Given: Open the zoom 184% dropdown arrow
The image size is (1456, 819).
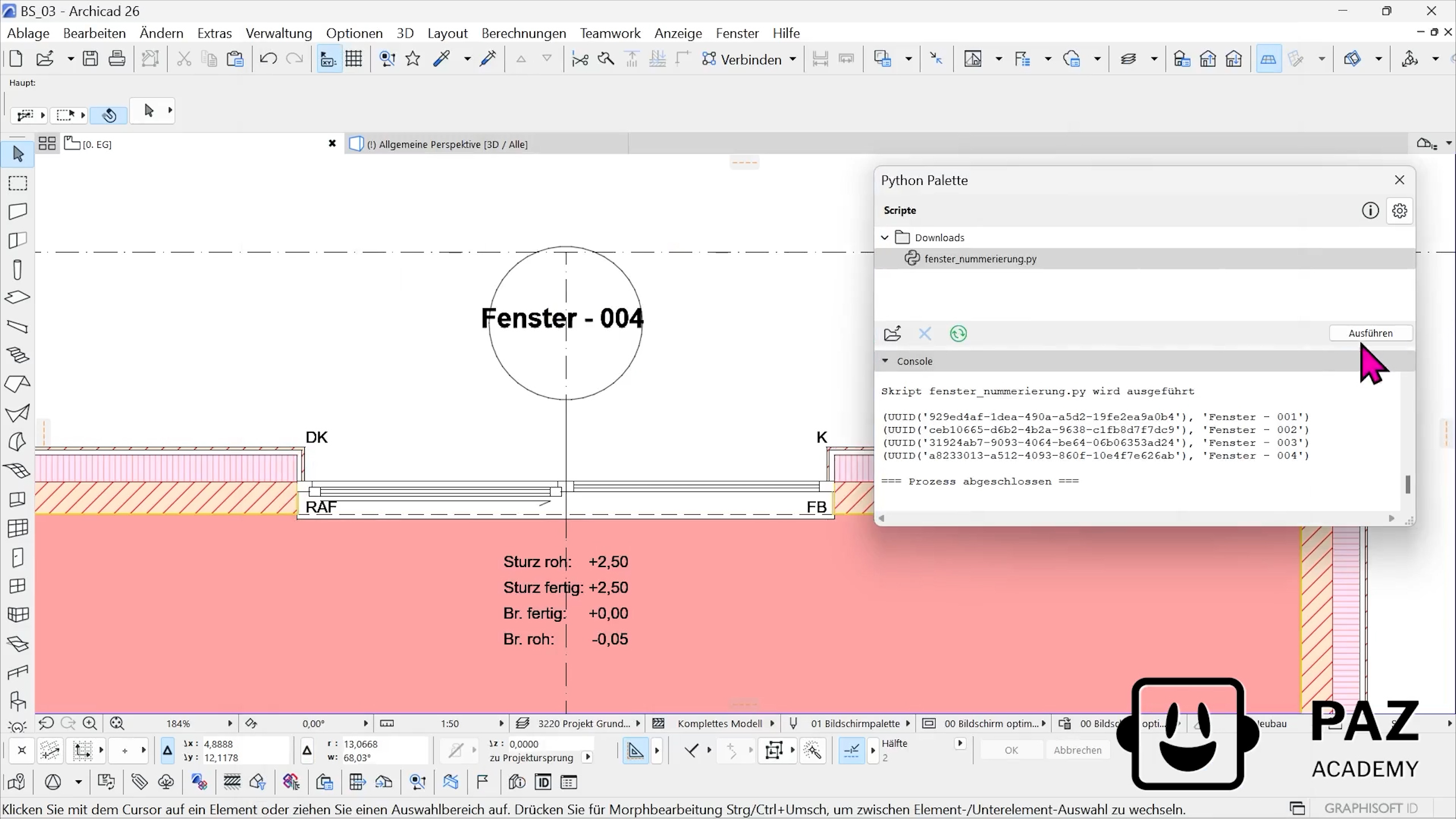Looking at the screenshot, I should (x=230, y=723).
